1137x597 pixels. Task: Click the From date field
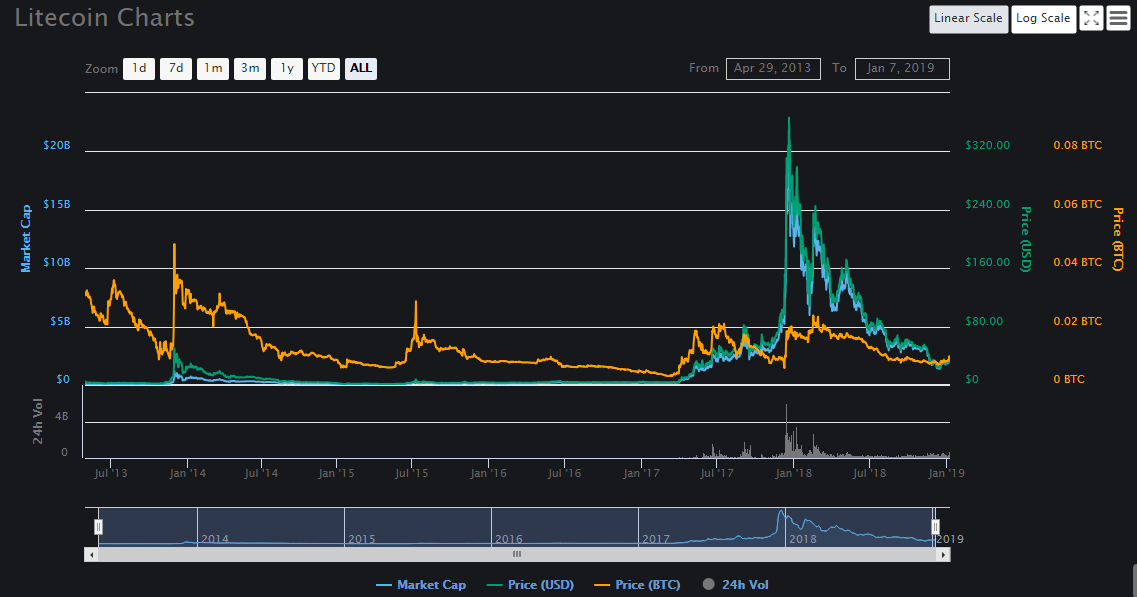tap(773, 68)
